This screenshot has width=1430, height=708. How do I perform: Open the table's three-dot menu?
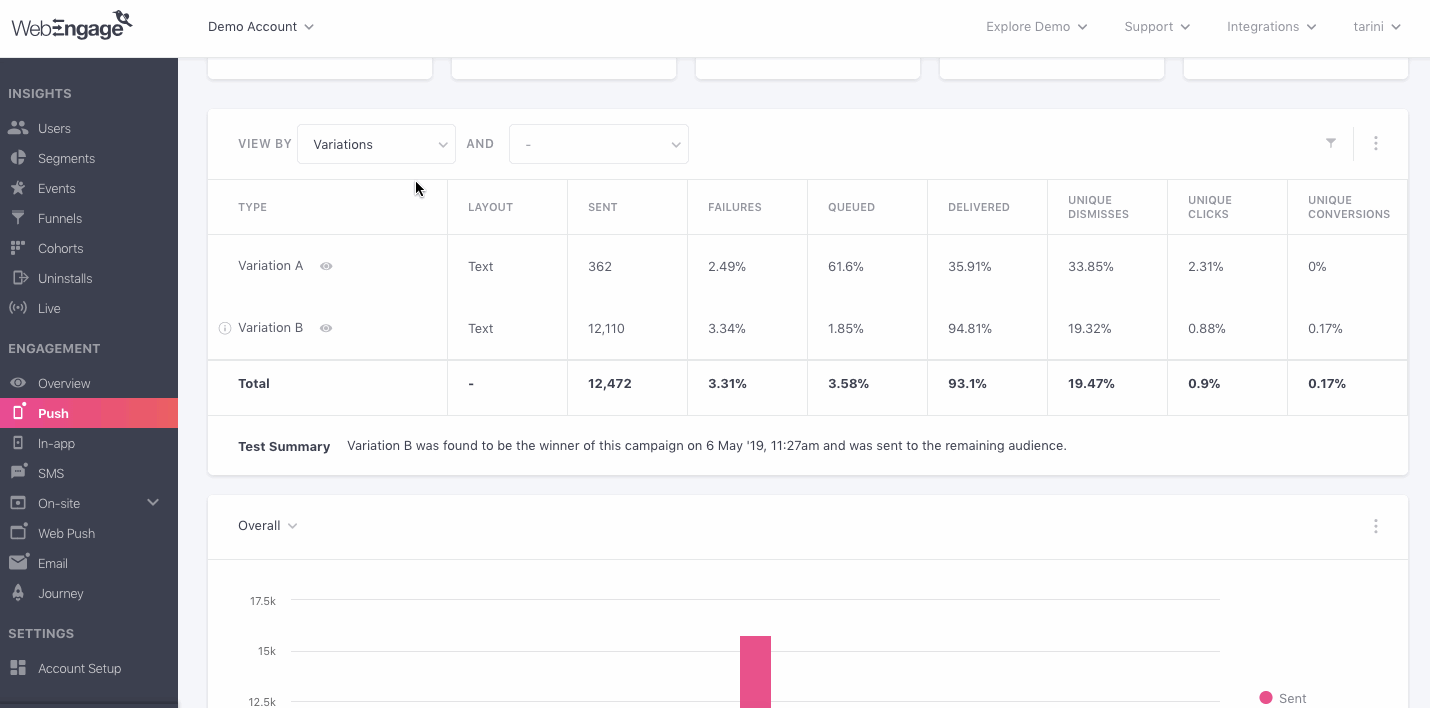pyautogui.click(x=1376, y=143)
